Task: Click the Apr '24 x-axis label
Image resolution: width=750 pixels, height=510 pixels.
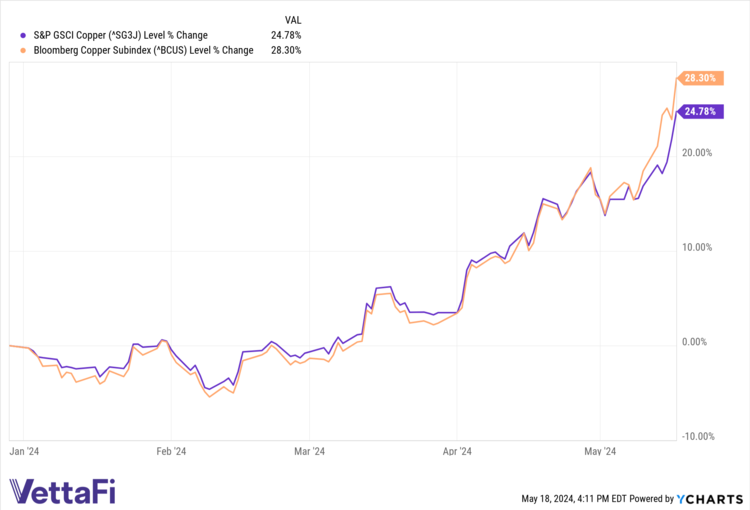Action: tap(457, 452)
